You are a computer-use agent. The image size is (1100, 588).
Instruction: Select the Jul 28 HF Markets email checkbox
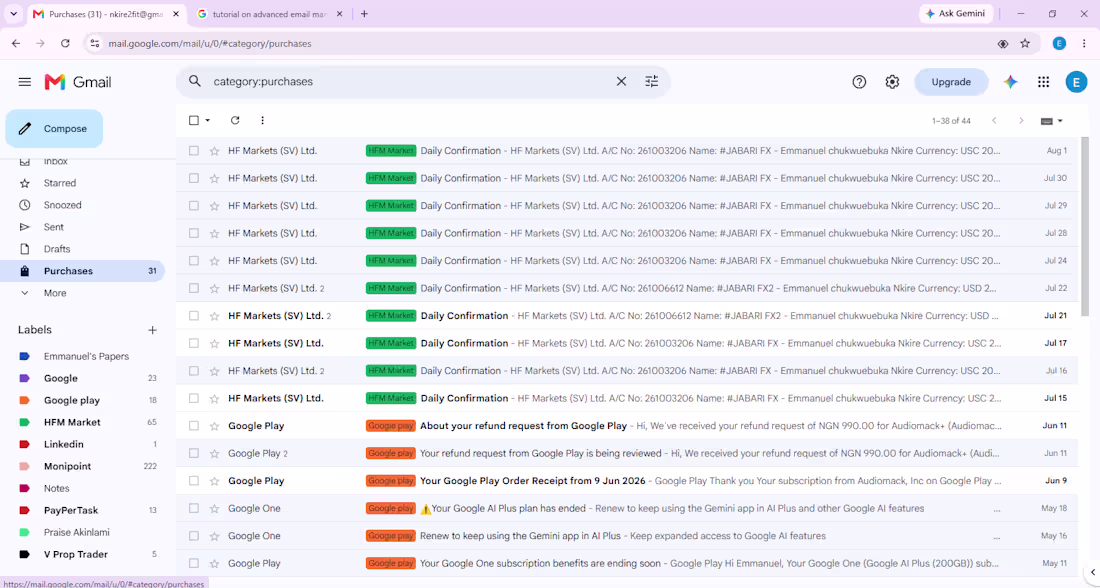click(194, 233)
